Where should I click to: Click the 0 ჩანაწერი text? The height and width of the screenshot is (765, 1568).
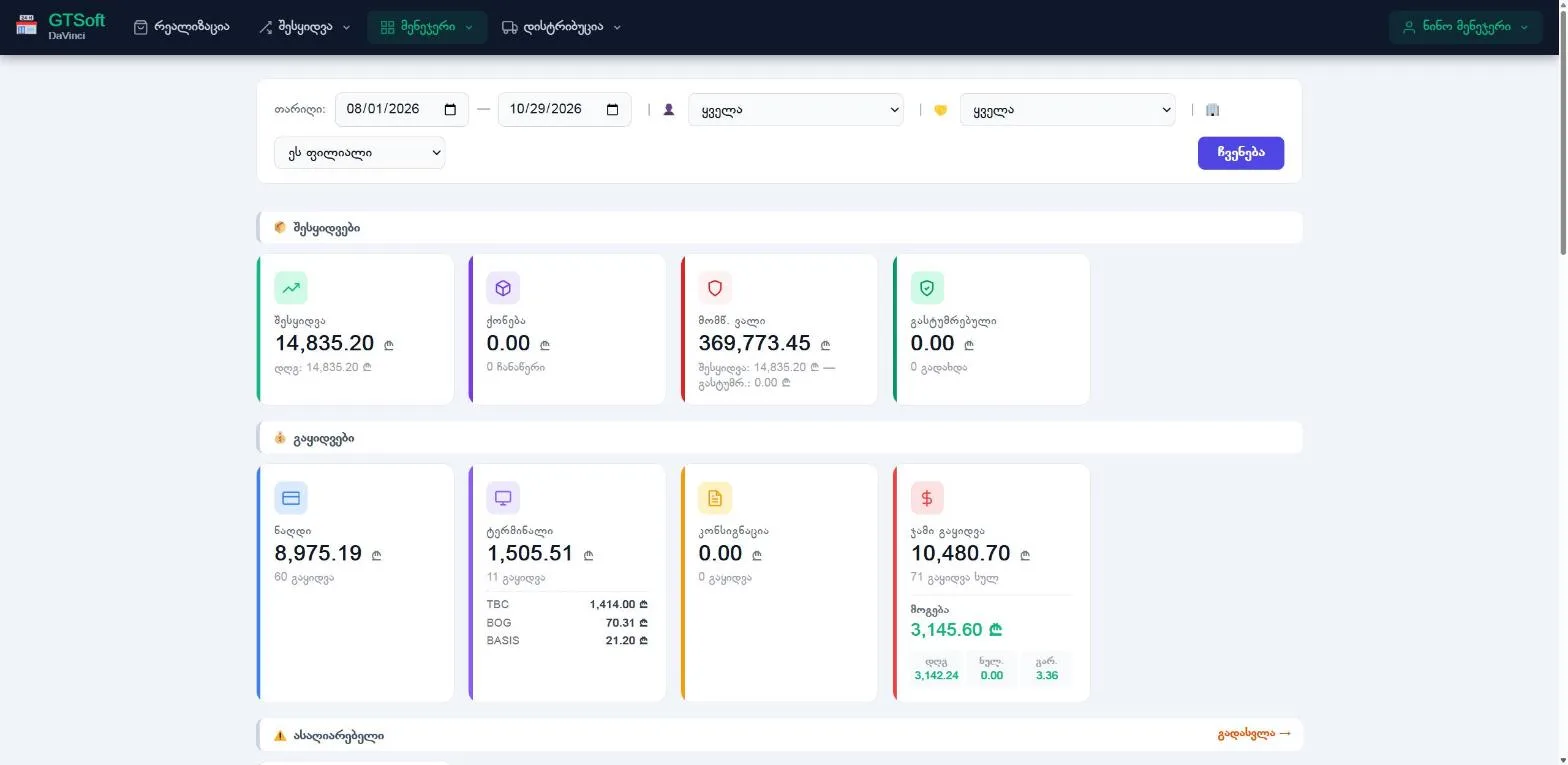(516, 367)
